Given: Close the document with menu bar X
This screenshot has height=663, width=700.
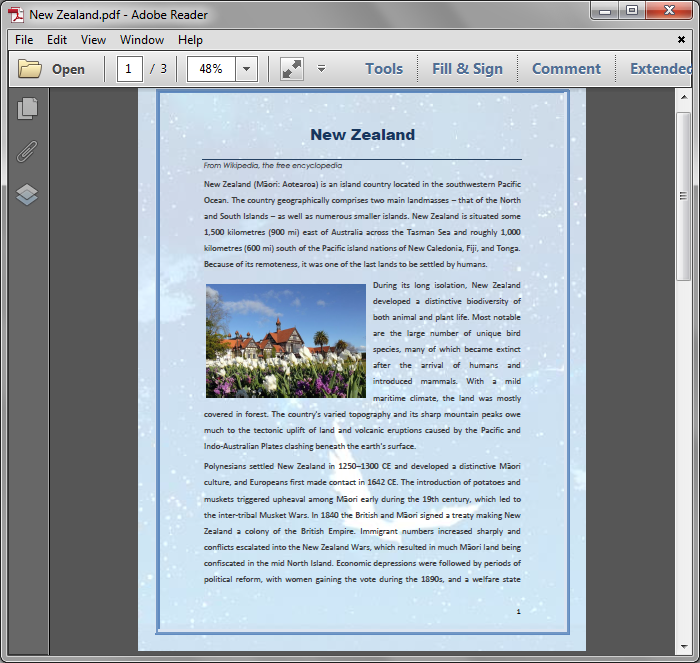Looking at the screenshot, I should pyautogui.click(x=681, y=40).
